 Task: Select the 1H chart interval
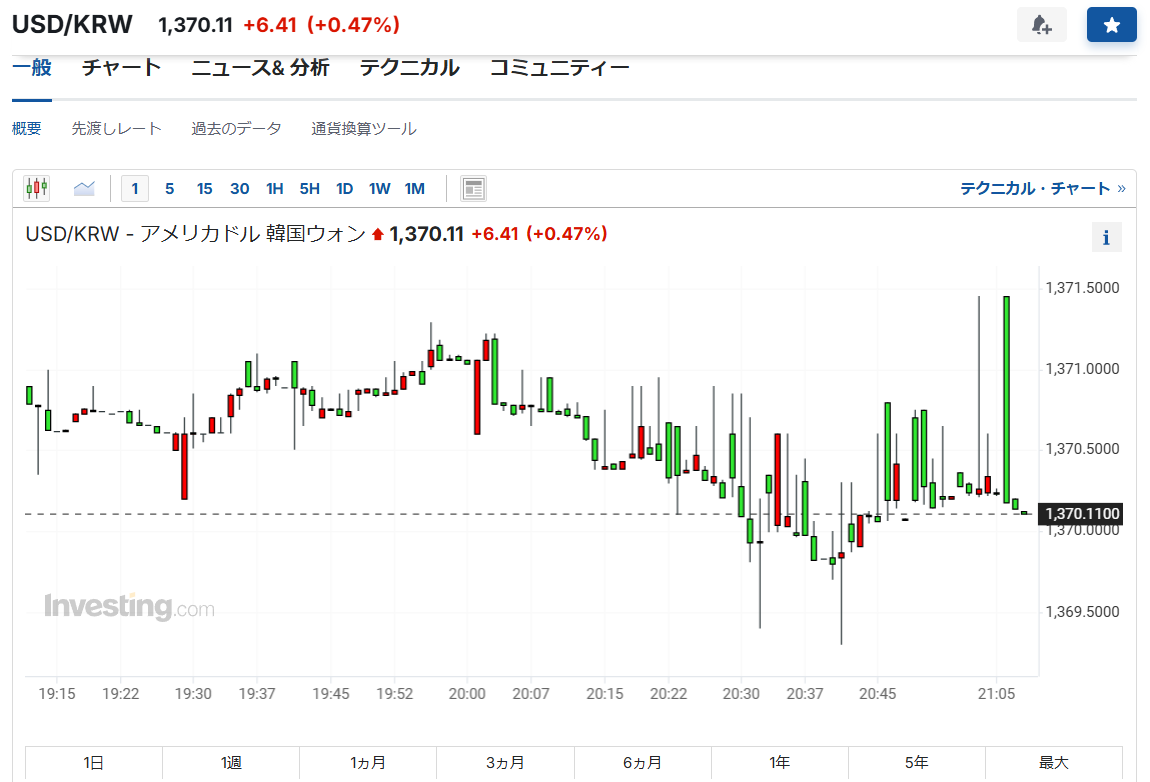274,188
